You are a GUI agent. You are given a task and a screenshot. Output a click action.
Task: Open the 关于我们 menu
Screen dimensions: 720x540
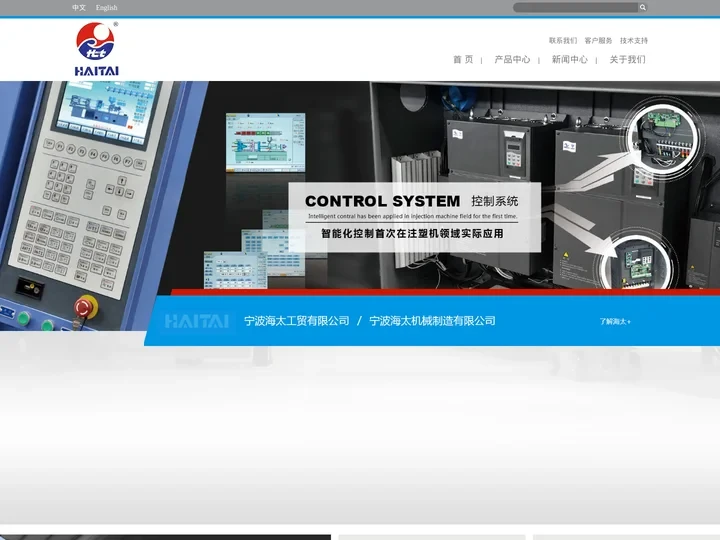point(627,59)
